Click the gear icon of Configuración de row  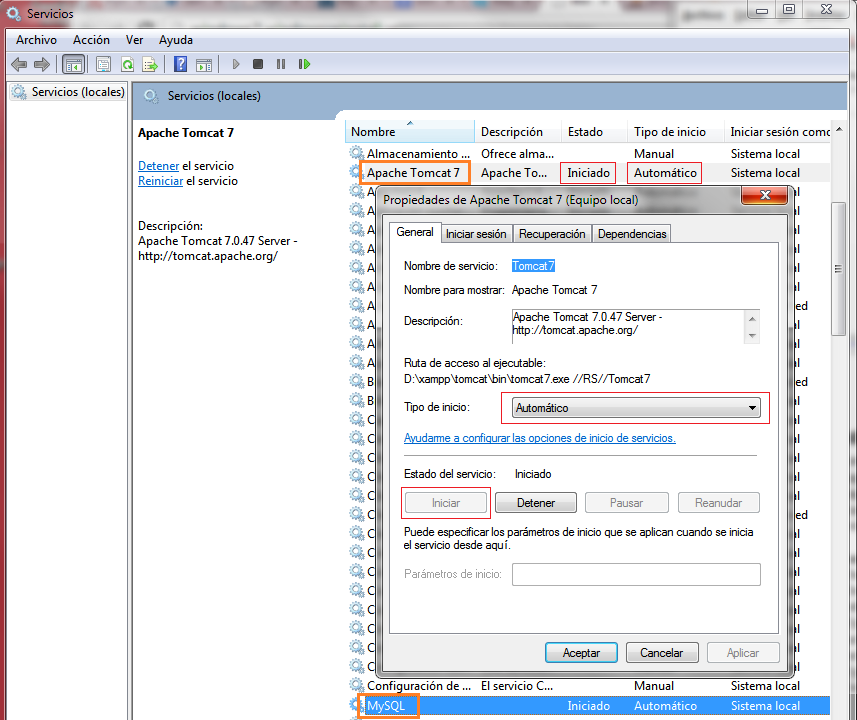(x=356, y=686)
